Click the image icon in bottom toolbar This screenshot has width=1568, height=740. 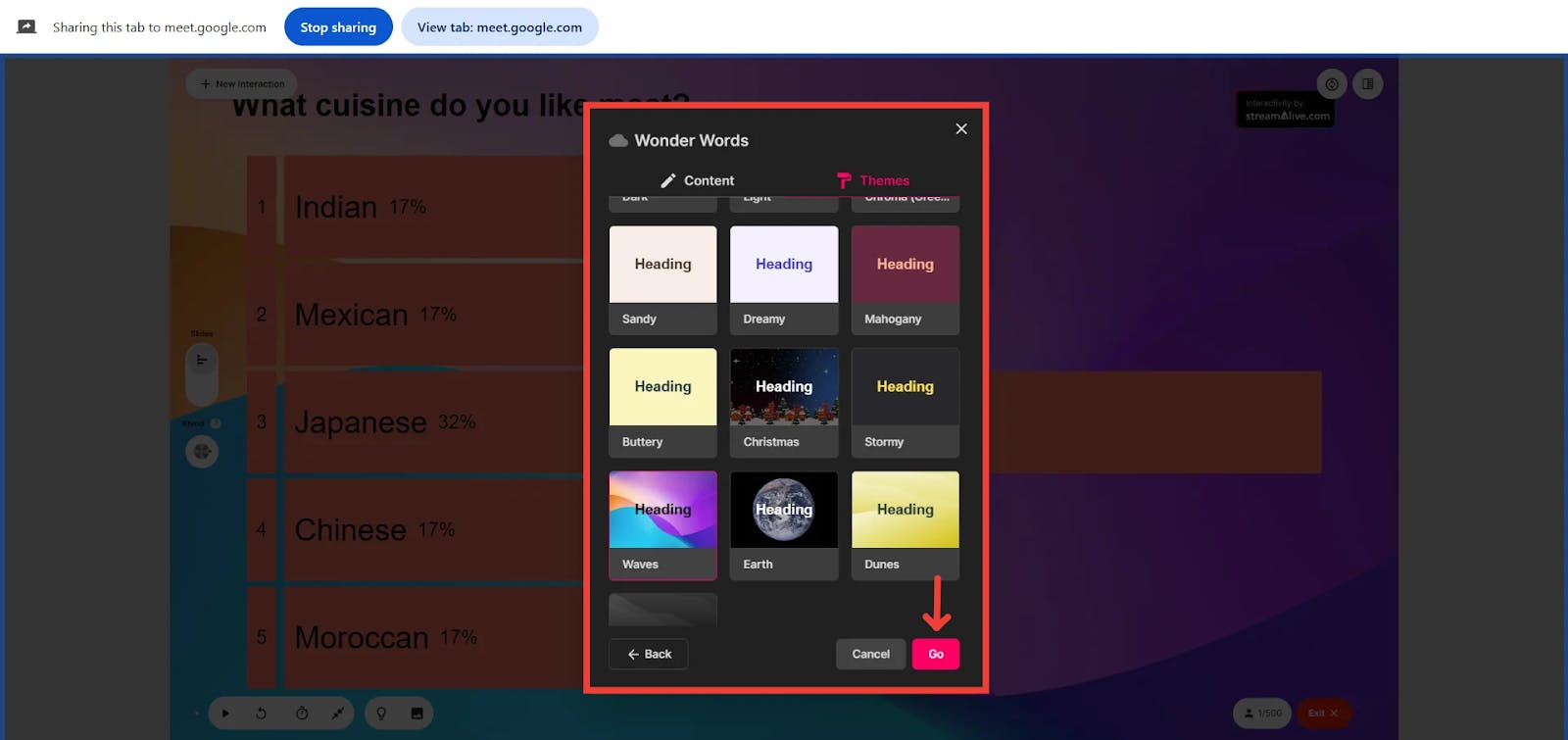click(x=416, y=714)
